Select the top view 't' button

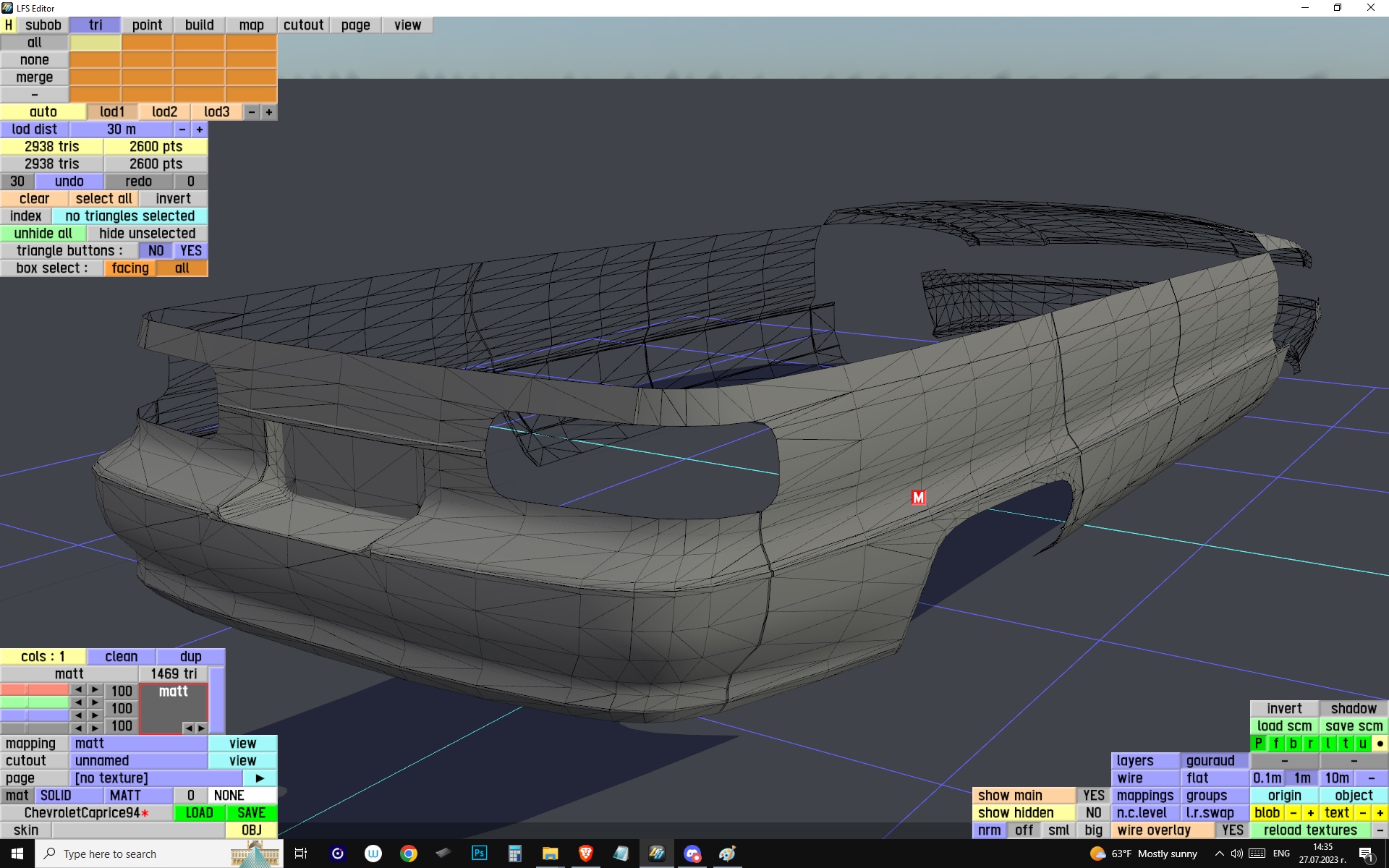(1345, 744)
